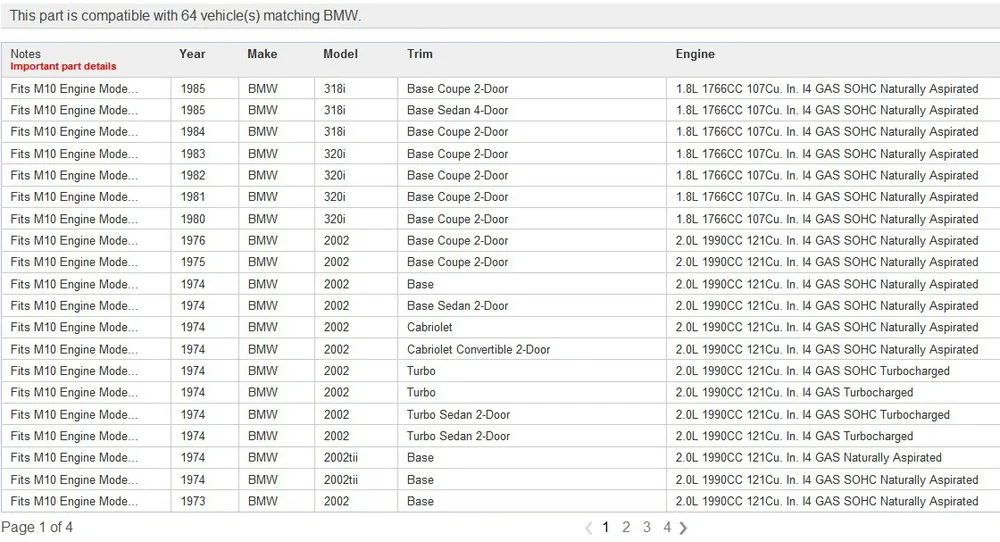Click 'Base Coupe 2-Door' in the 1976 row
1000x542 pixels.
tap(457, 240)
